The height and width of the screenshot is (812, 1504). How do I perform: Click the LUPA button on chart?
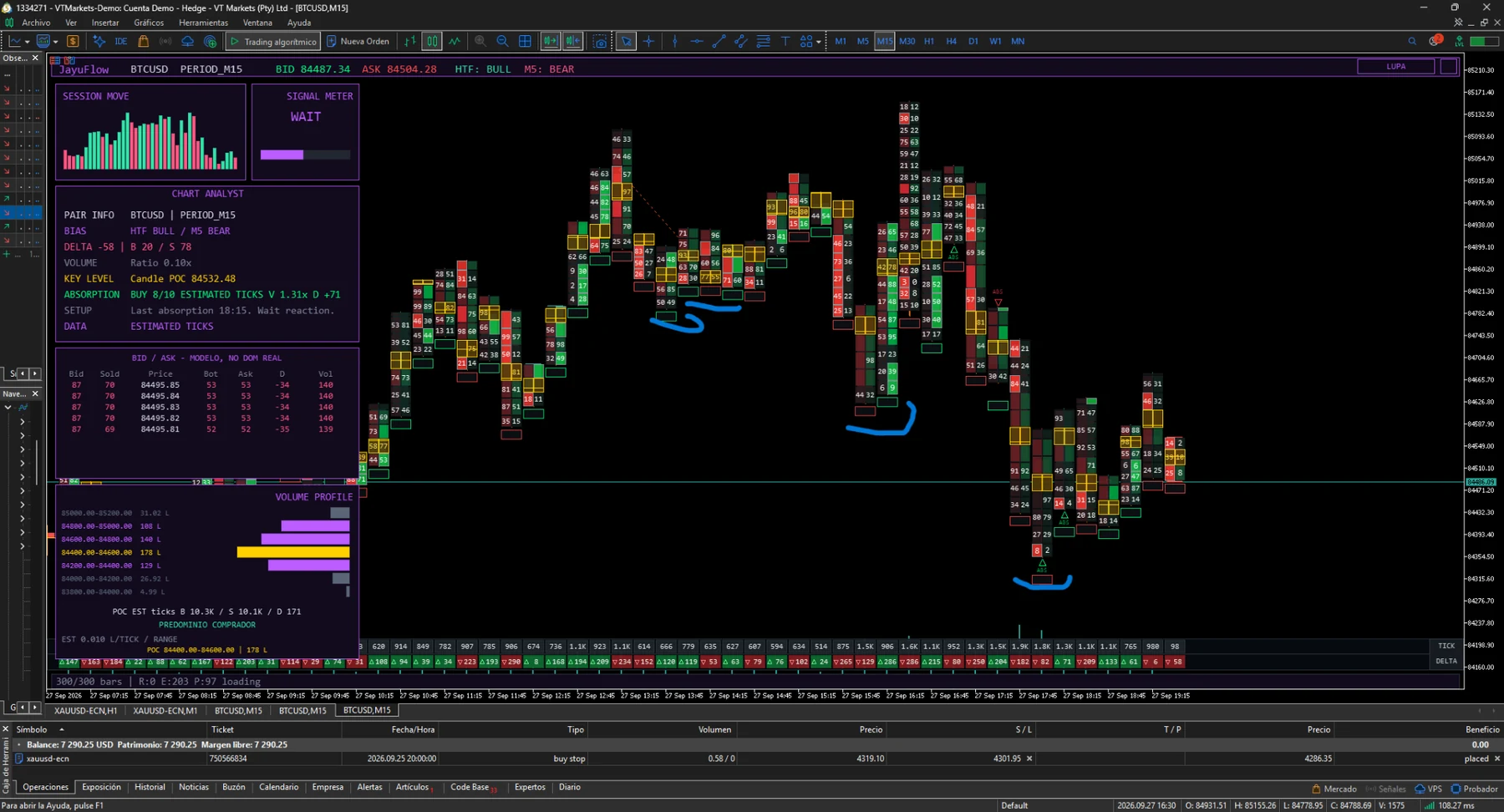click(1395, 66)
